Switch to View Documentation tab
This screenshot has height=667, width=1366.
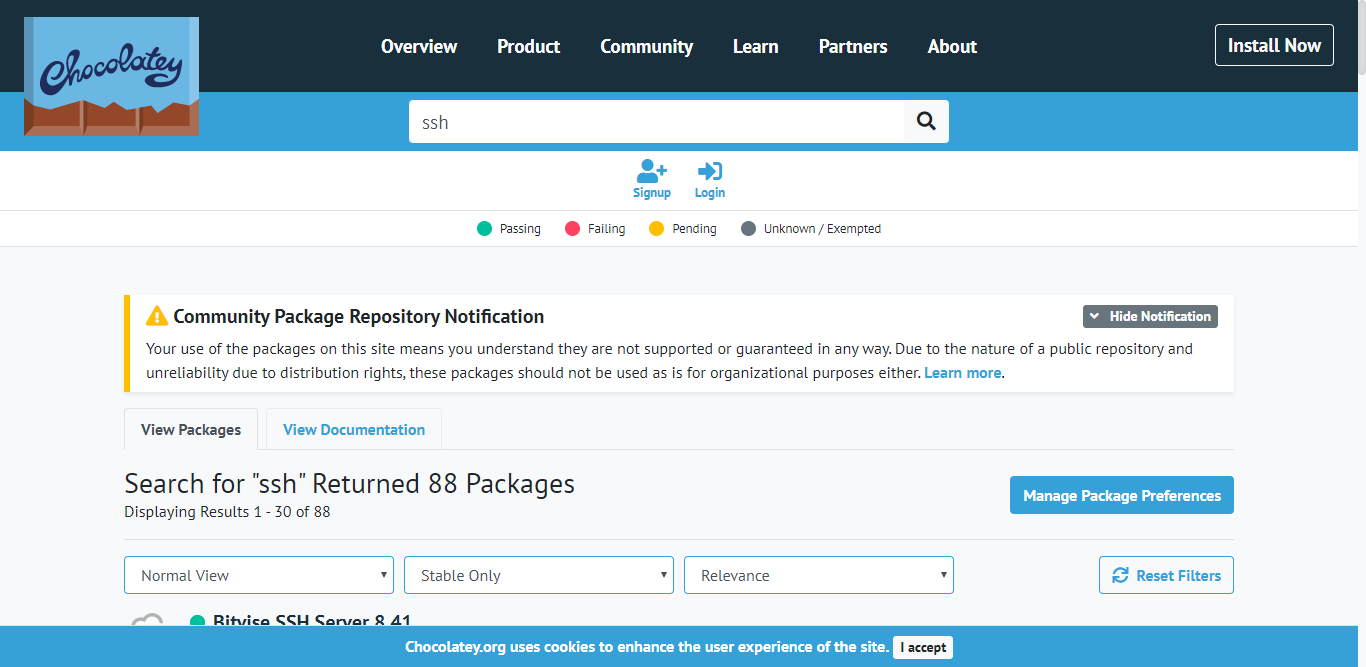pos(354,429)
